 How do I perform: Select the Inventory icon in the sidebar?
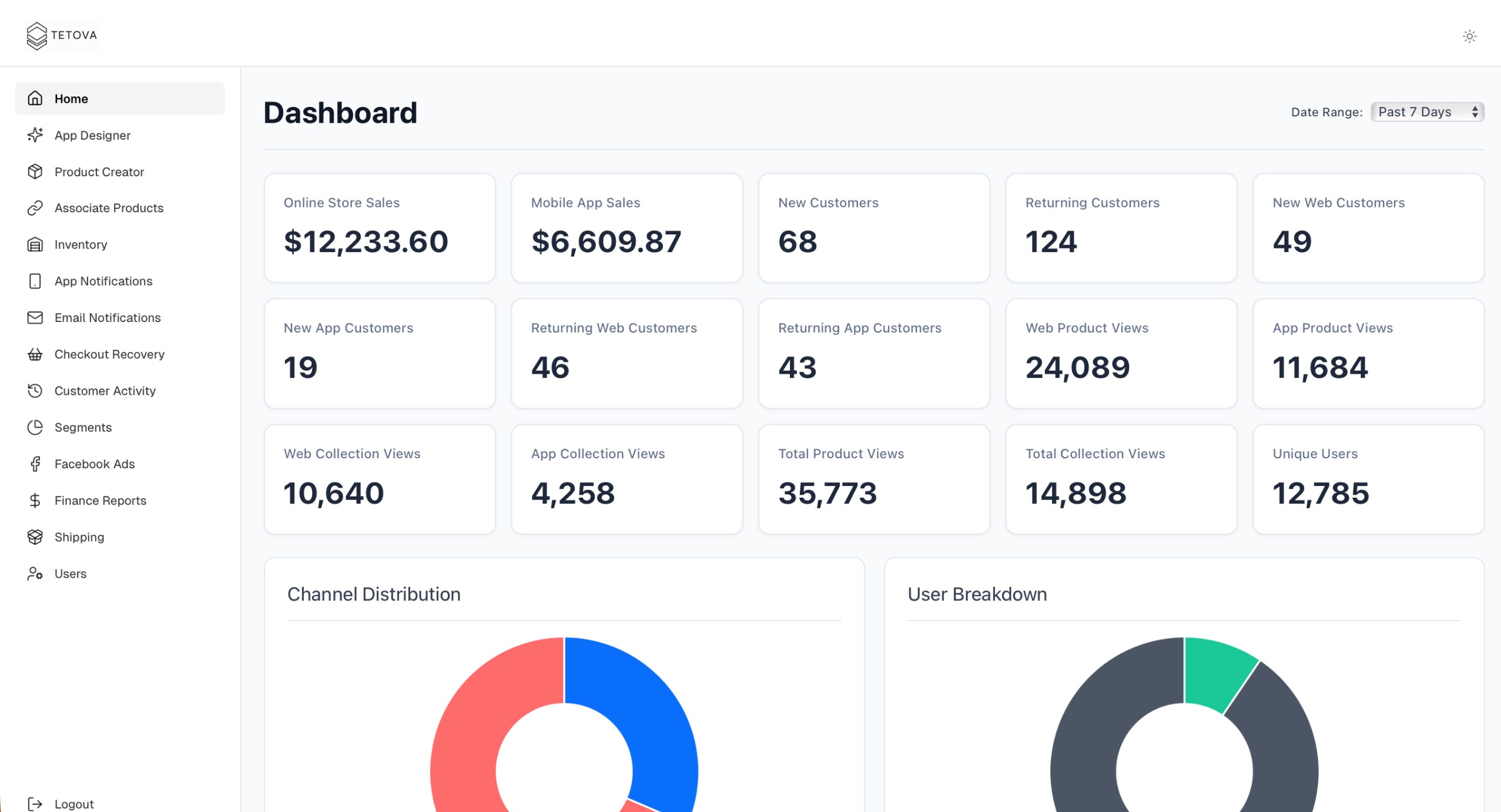[35, 244]
